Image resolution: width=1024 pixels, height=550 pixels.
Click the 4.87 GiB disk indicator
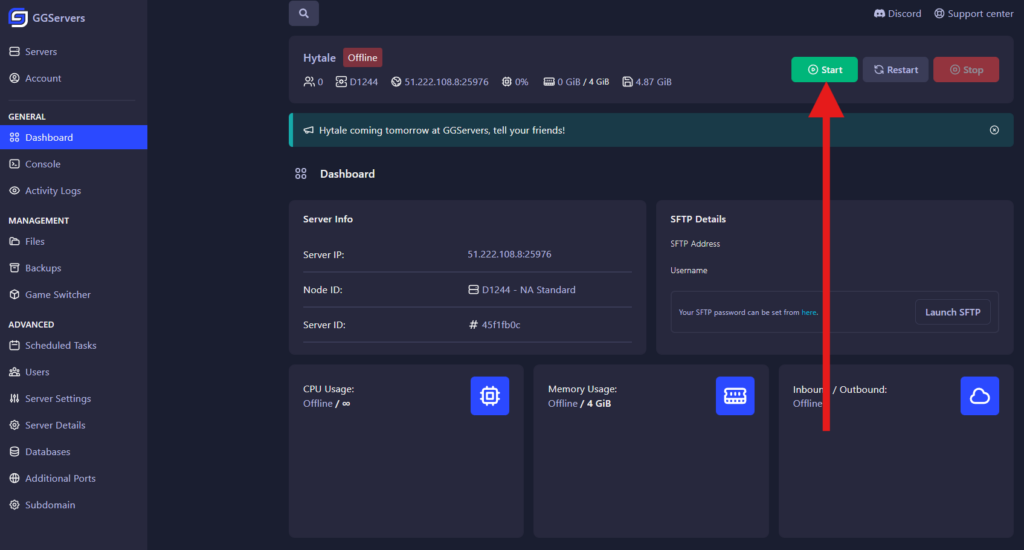[647, 82]
